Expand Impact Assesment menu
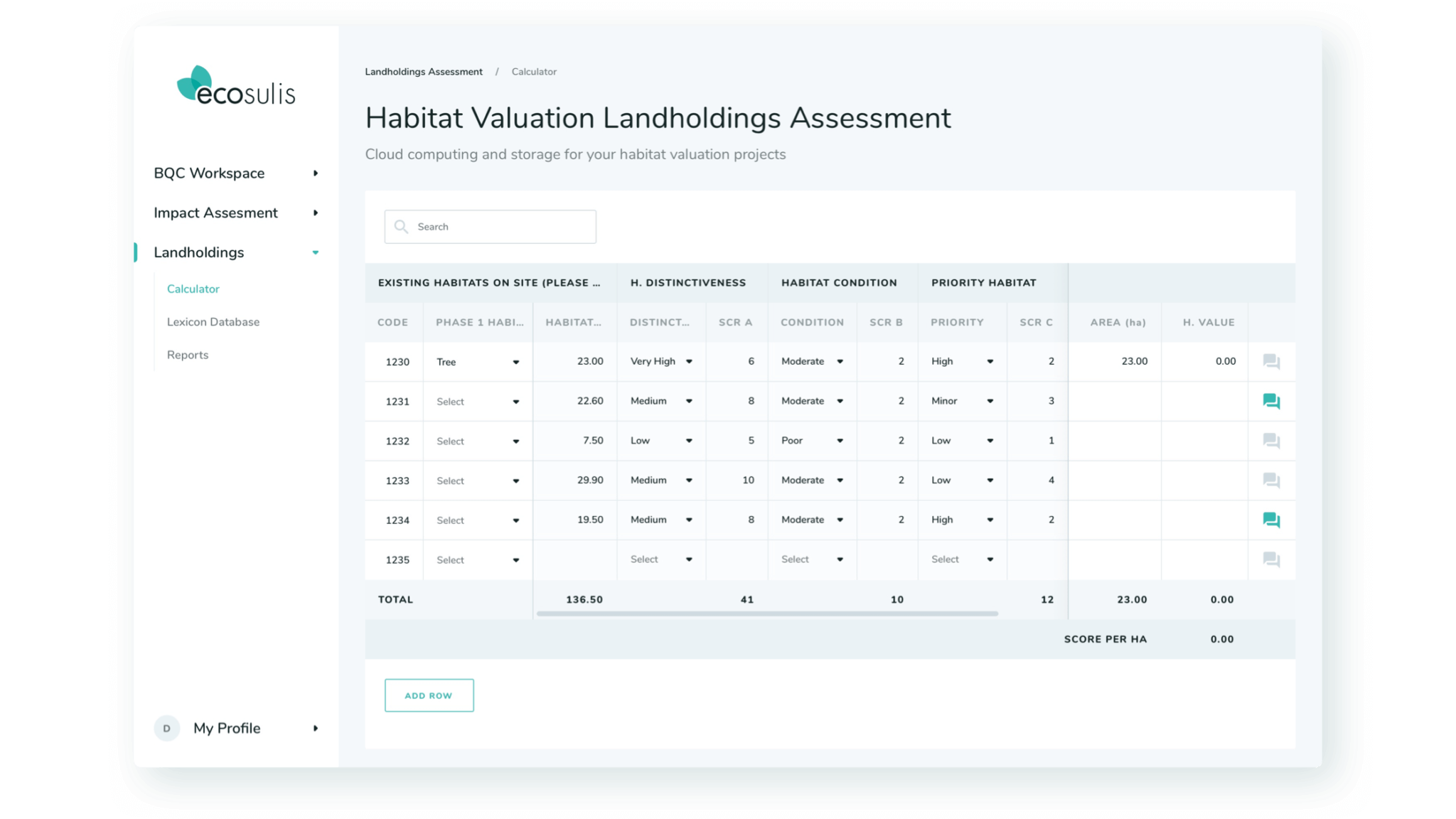The height and width of the screenshot is (819, 1456). click(x=316, y=213)
